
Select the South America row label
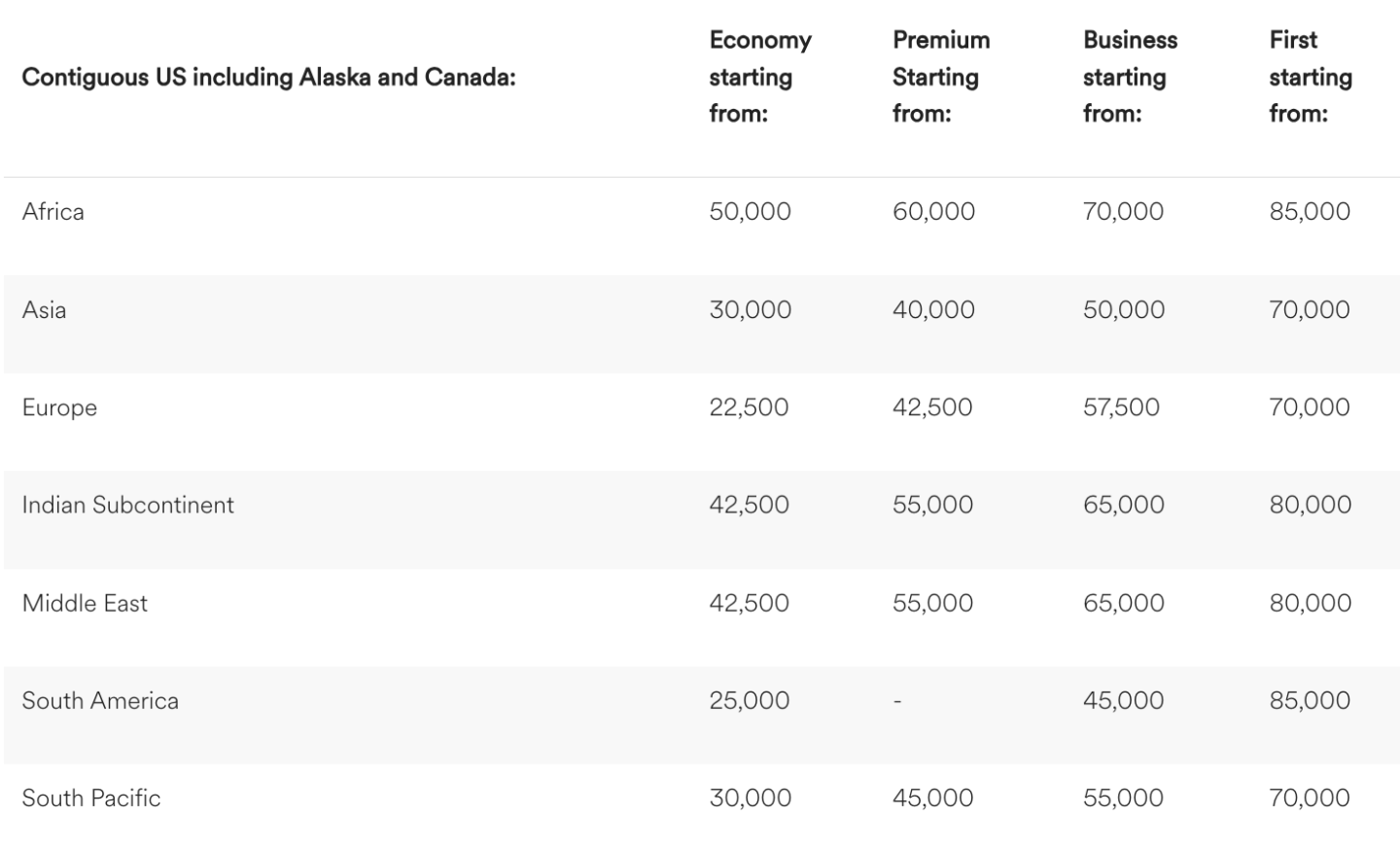point(100,701)
